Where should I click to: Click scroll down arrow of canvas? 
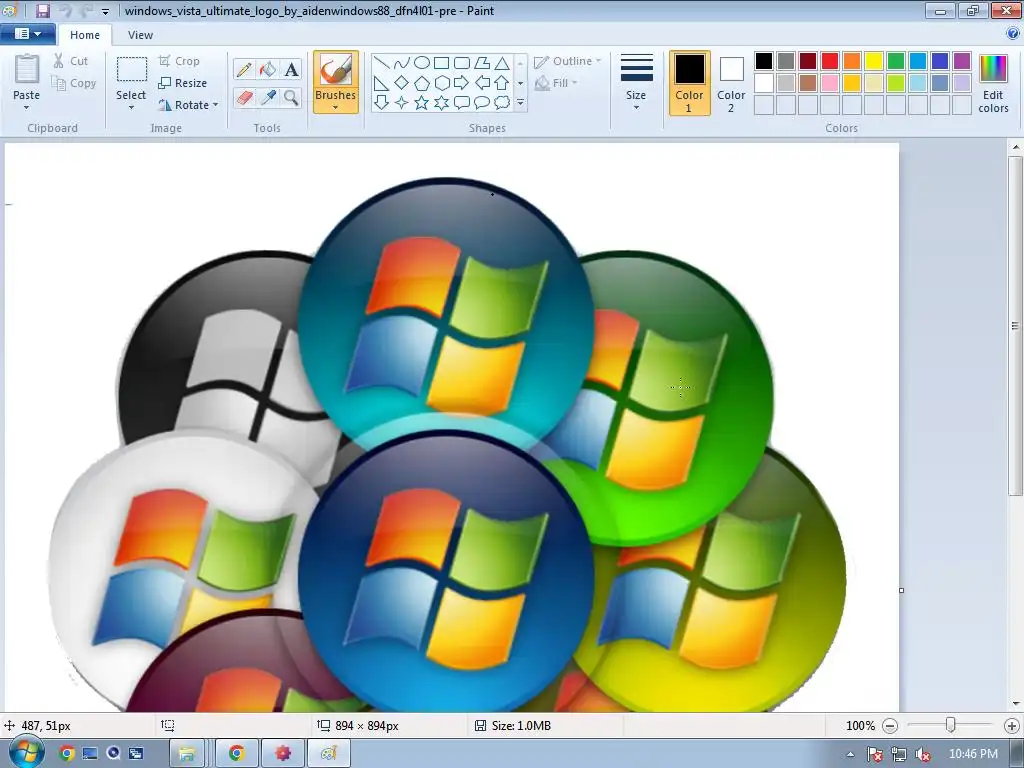click(x=1015, y=704)
